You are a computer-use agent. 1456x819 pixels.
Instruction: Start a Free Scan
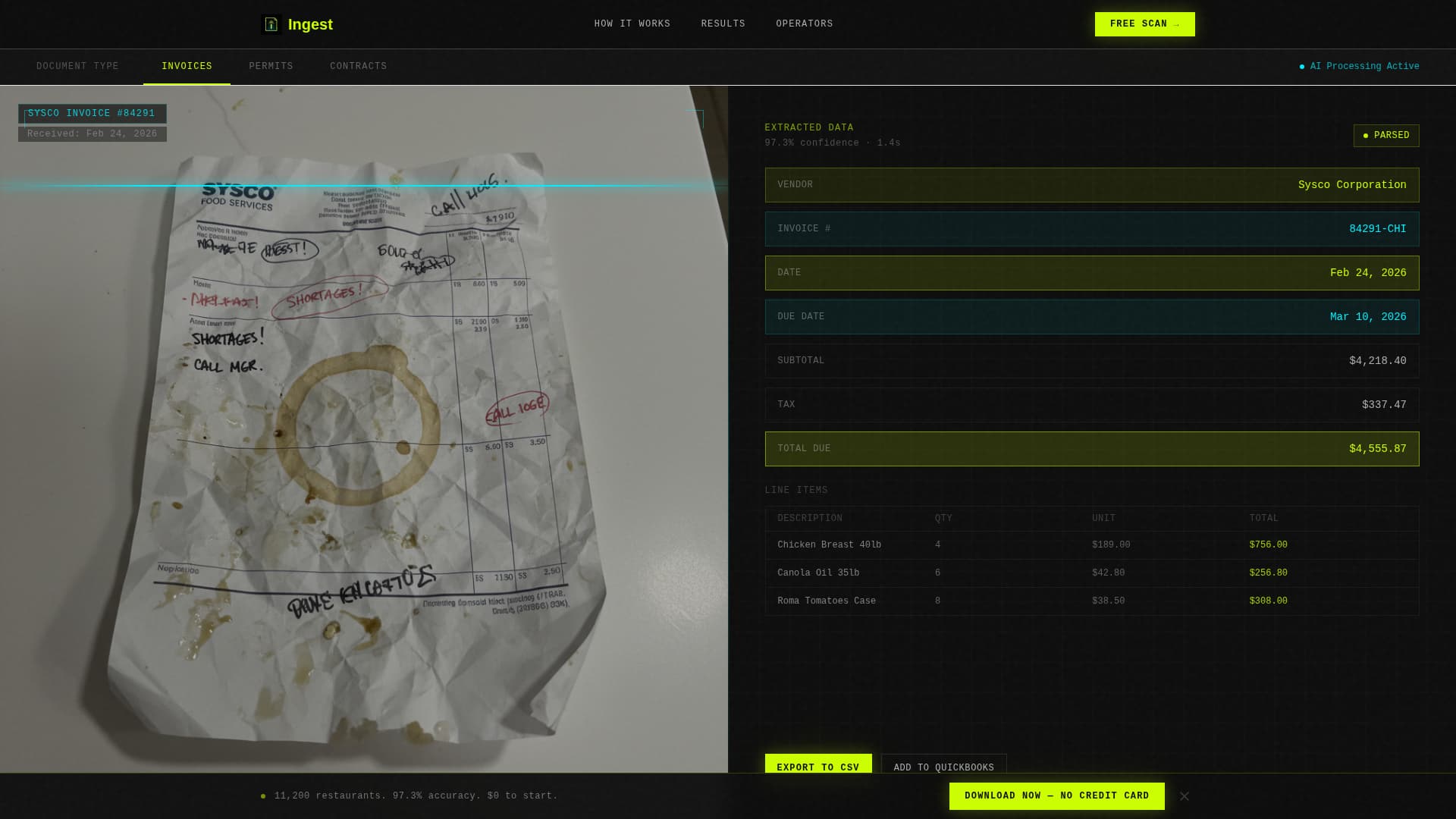tap(1144, 24)
